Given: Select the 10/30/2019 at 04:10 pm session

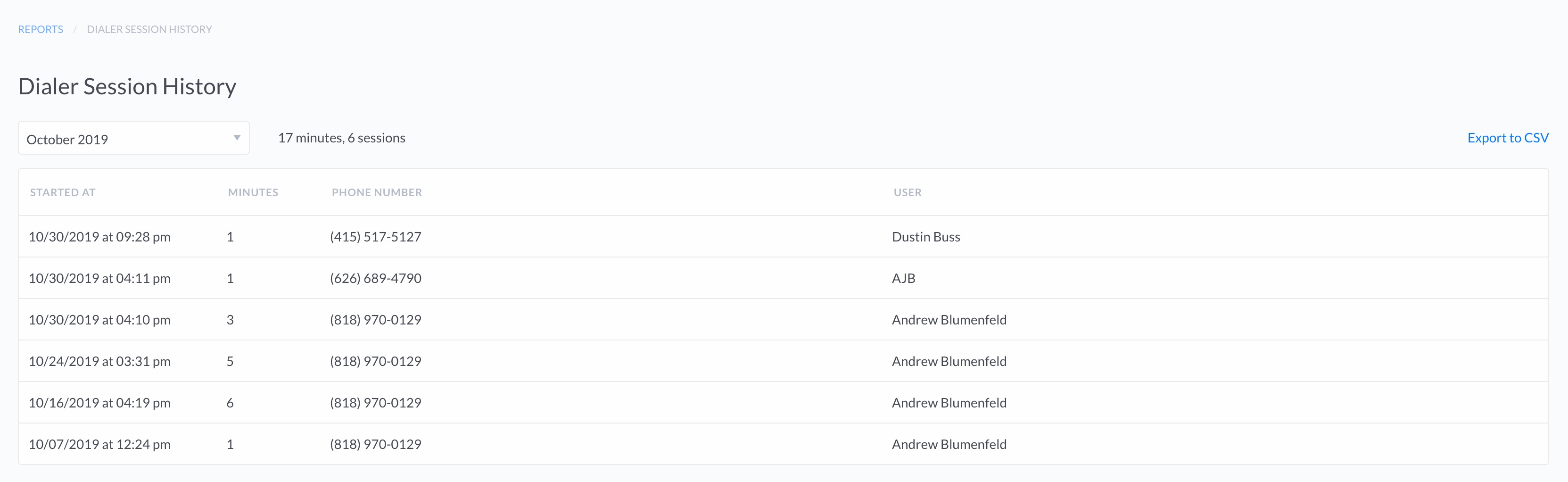Looking at the screenshot, I should (x=784, y=319).
